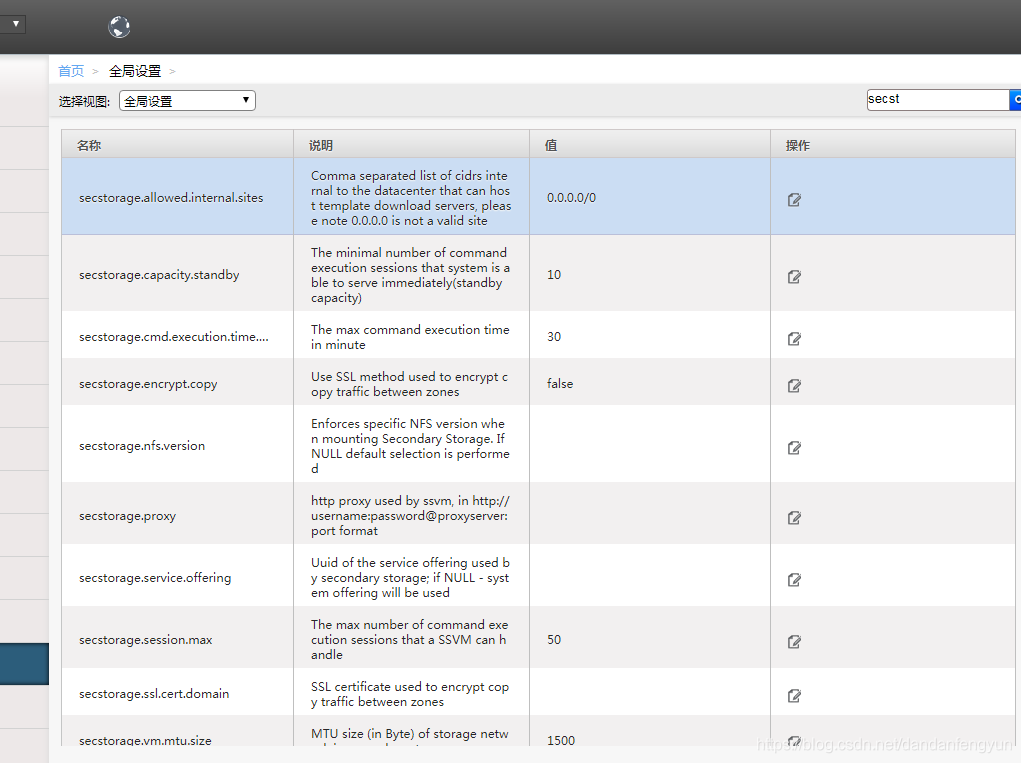Select the secstorage.session.max name cell

pos(146,640)
